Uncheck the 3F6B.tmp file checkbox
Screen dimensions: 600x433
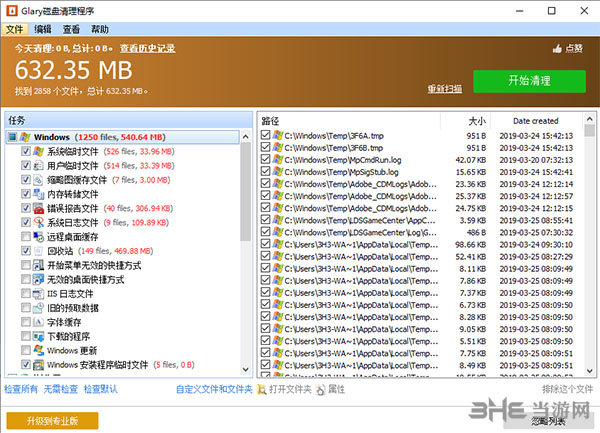click(x=265, y=147)
